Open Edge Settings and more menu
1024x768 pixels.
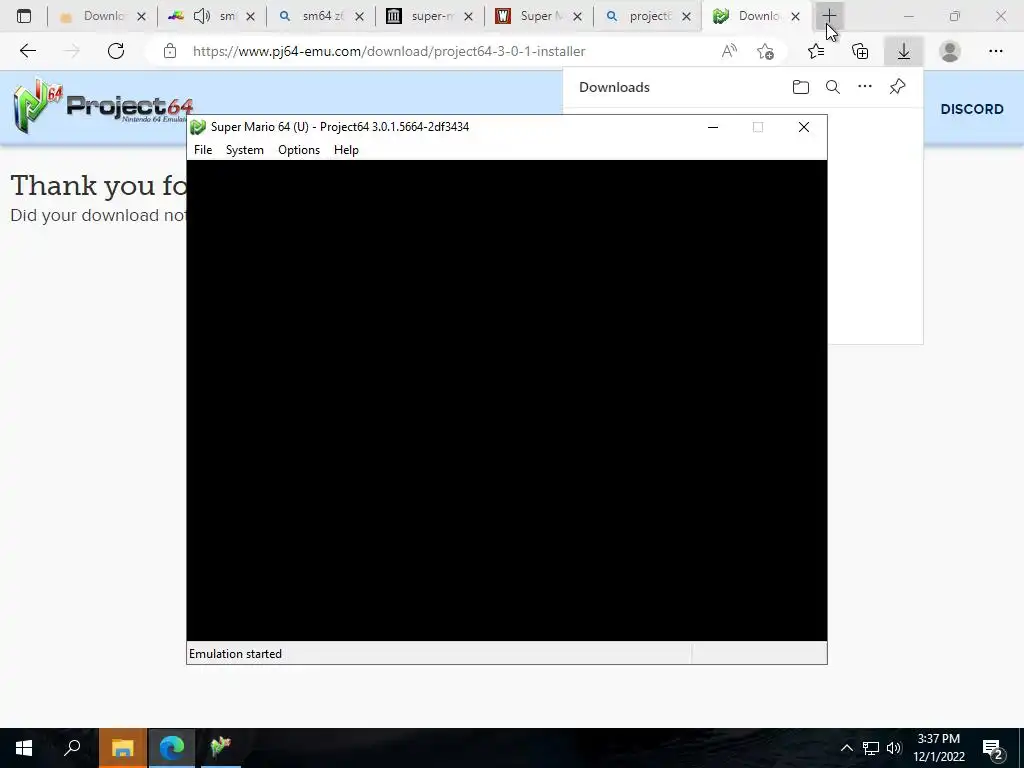tap(995, 51)
